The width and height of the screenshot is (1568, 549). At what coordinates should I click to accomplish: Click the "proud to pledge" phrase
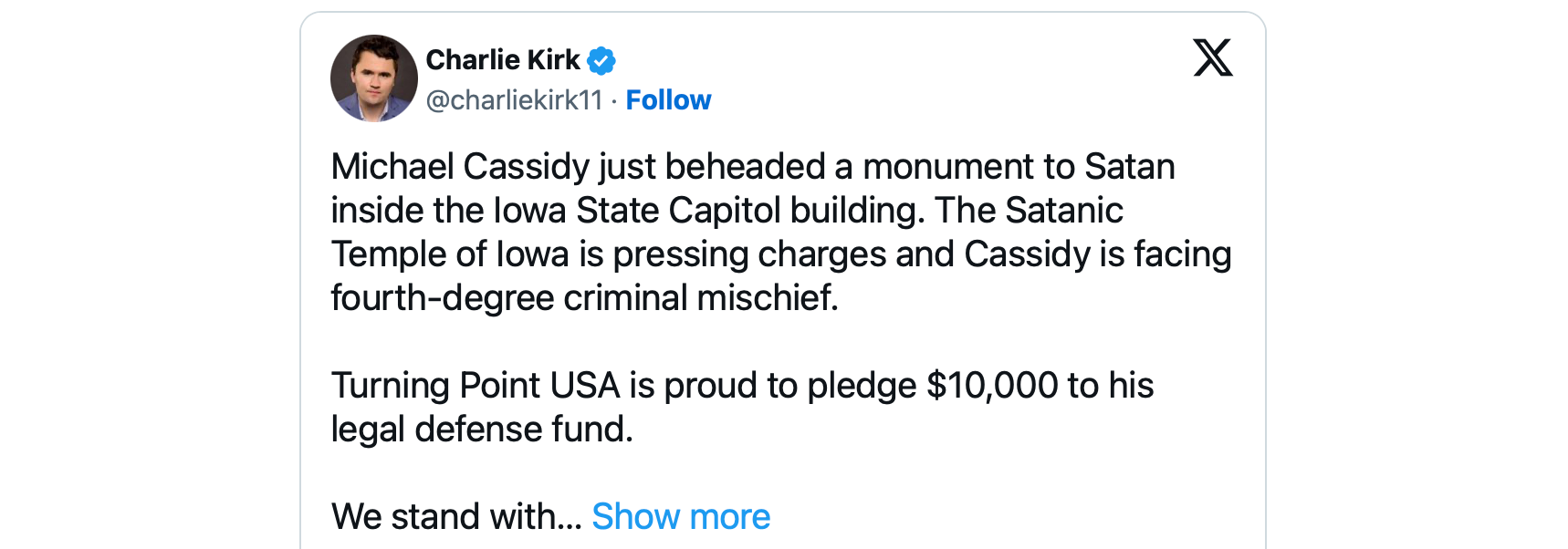[x=789, y=386]
